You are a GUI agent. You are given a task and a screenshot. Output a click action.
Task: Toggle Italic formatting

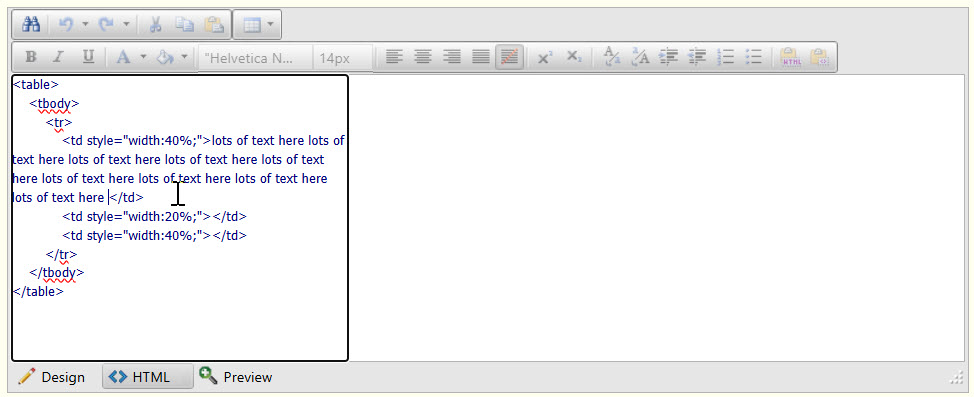click(x=59, y=58)
